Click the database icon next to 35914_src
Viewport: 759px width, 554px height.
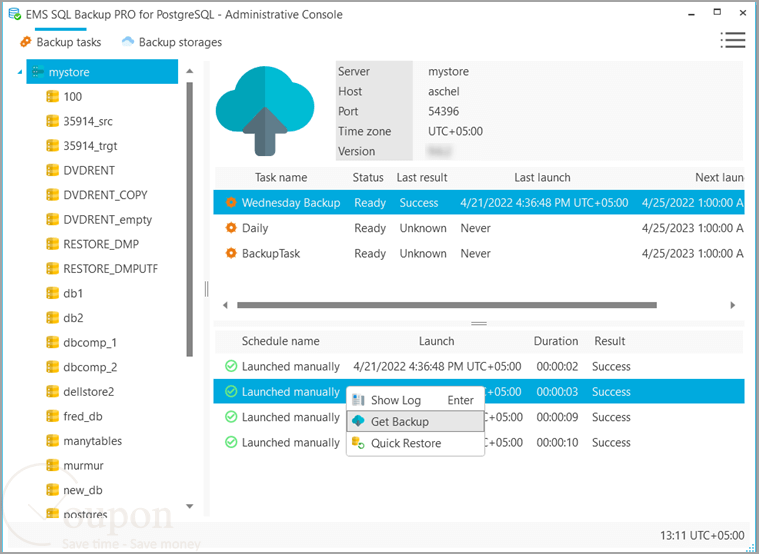(x=52, y=121)
